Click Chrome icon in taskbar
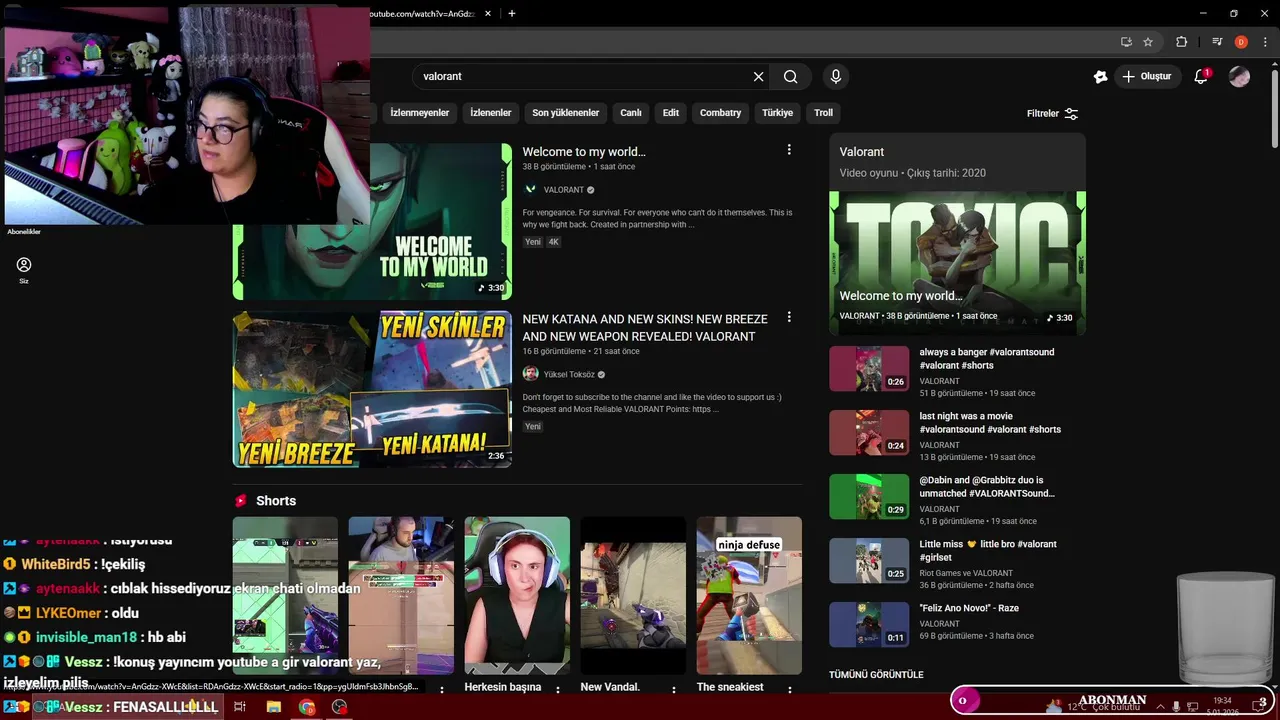Image resolution: width=1280 pixels, height=720 pixels. tap(307, 707)
